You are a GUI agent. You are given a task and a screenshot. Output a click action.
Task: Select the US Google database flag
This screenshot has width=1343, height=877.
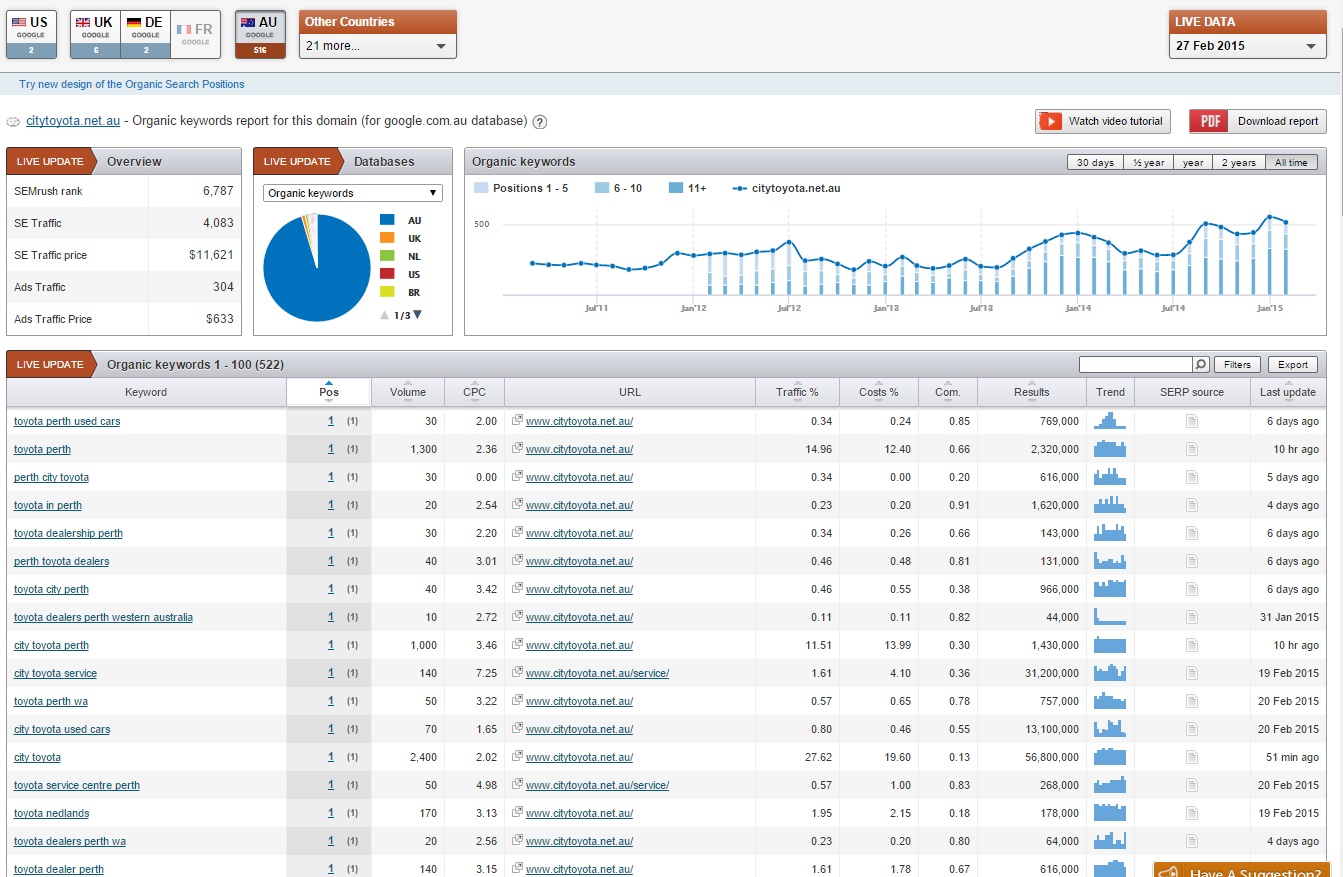(31, 35)
